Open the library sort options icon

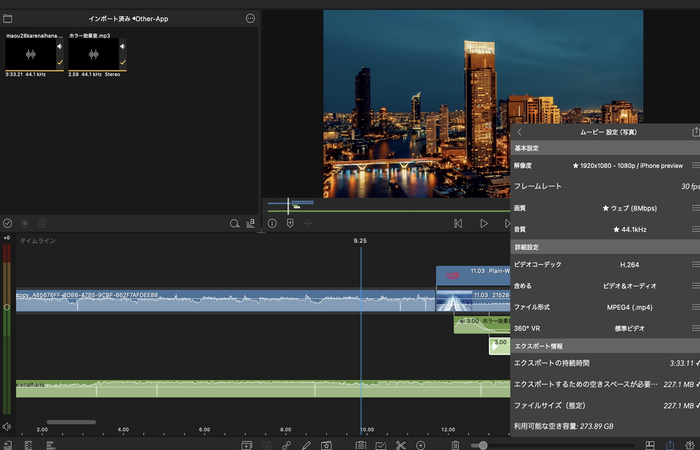click(x=251, y=223)
